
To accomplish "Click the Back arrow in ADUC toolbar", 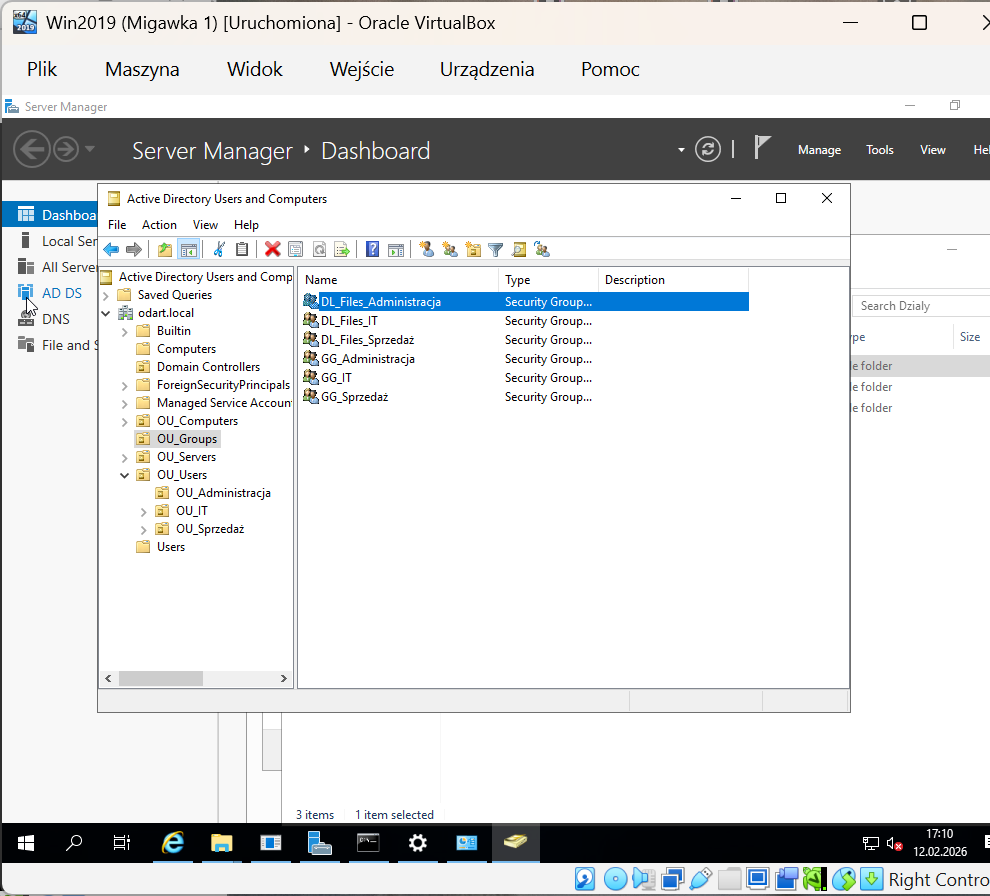I will 111,250.
